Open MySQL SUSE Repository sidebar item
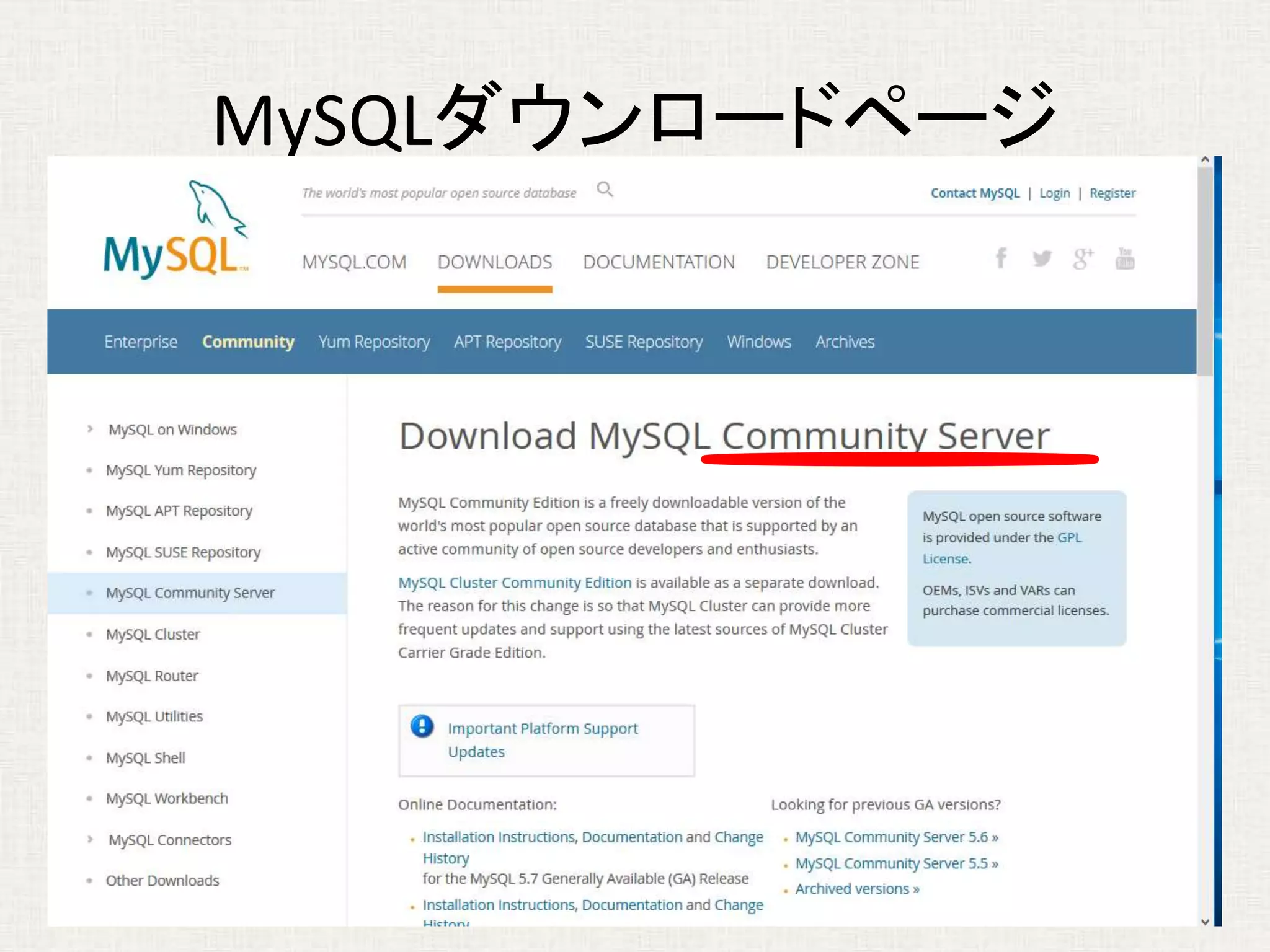The height and width of the screenshot is (952, 1270). (x=183, y=552)
